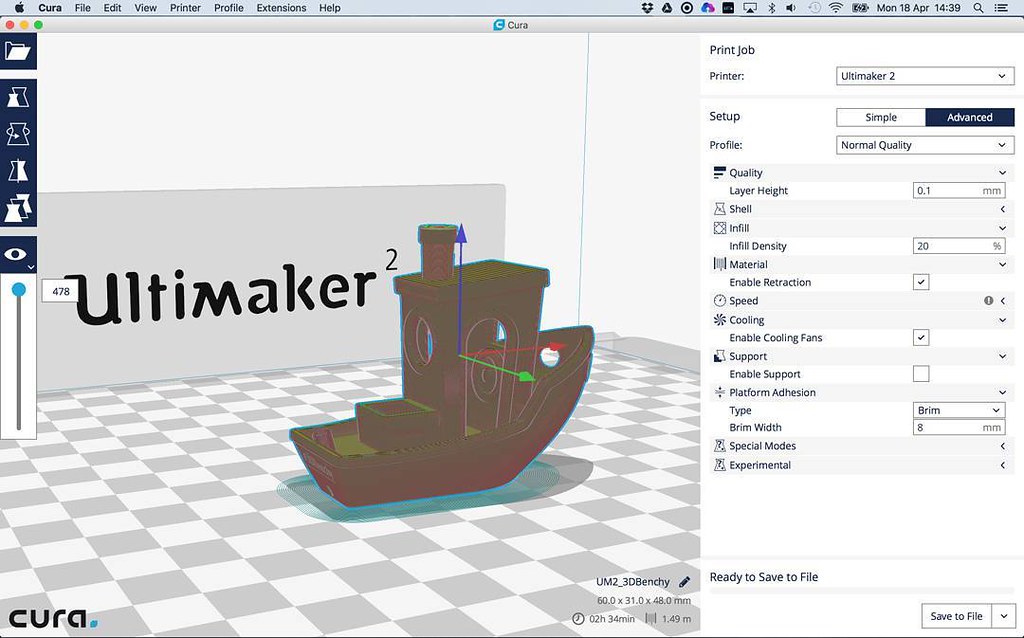
Task: Toggle Enable Retraction checkbox
Action: 921,282
